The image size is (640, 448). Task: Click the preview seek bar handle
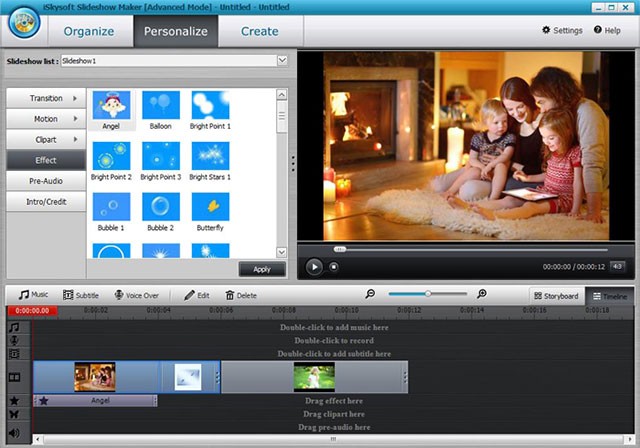(340, 249)
